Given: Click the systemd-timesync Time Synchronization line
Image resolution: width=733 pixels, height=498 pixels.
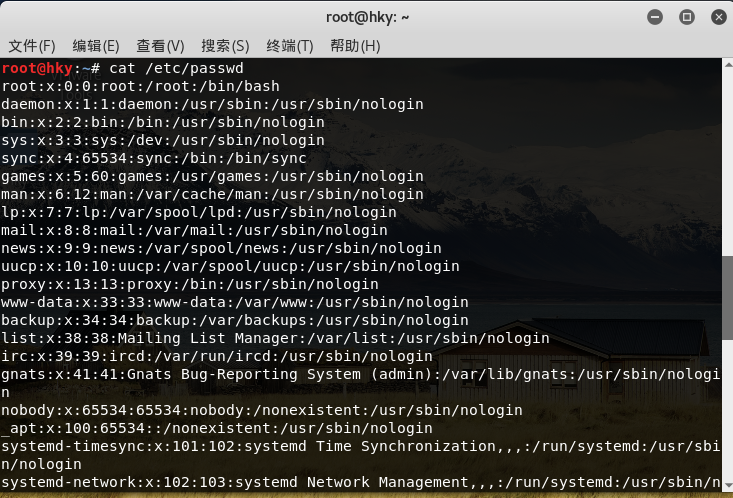Looking at the screenshot, I should point(360,455).
